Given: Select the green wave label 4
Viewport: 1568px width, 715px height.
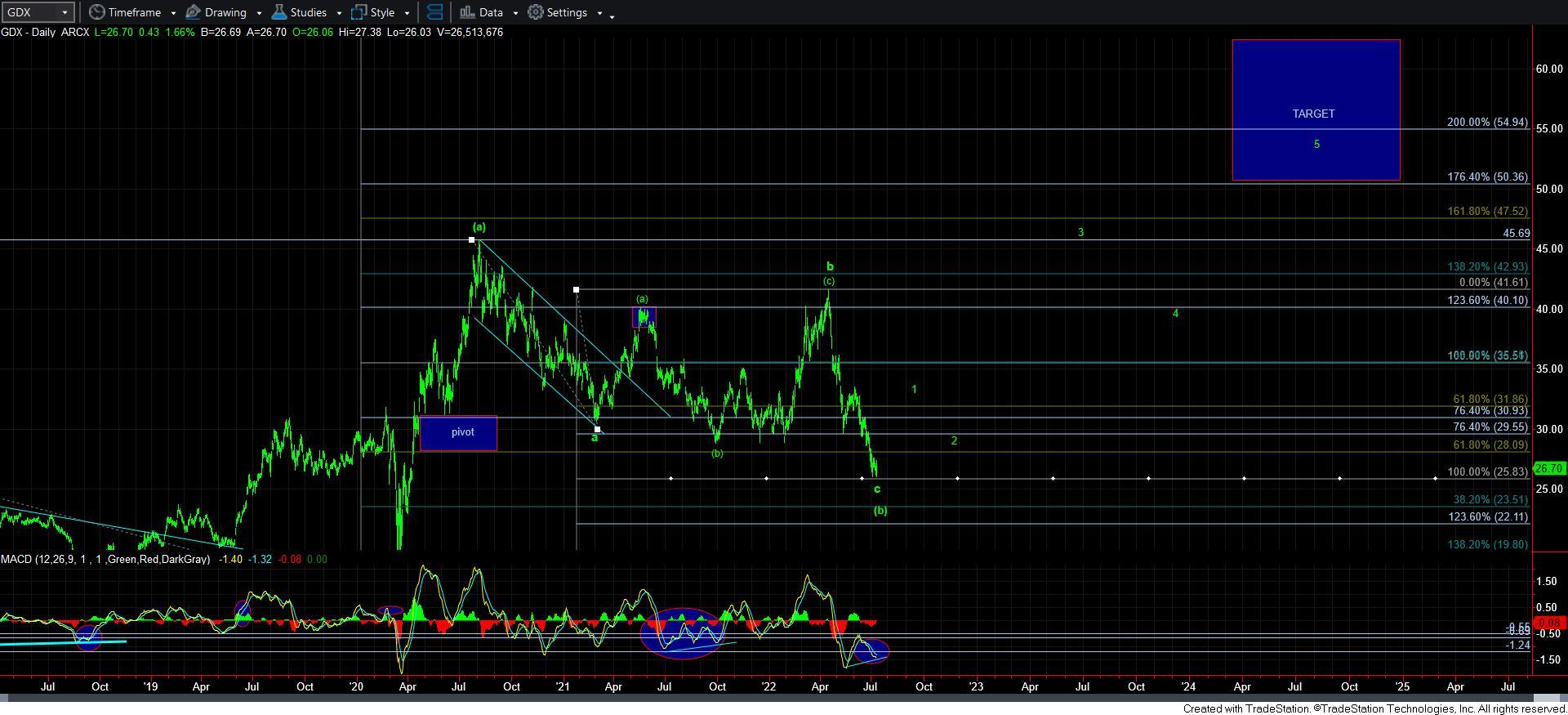Looking at the screenshot, I should click(1175, 313).
